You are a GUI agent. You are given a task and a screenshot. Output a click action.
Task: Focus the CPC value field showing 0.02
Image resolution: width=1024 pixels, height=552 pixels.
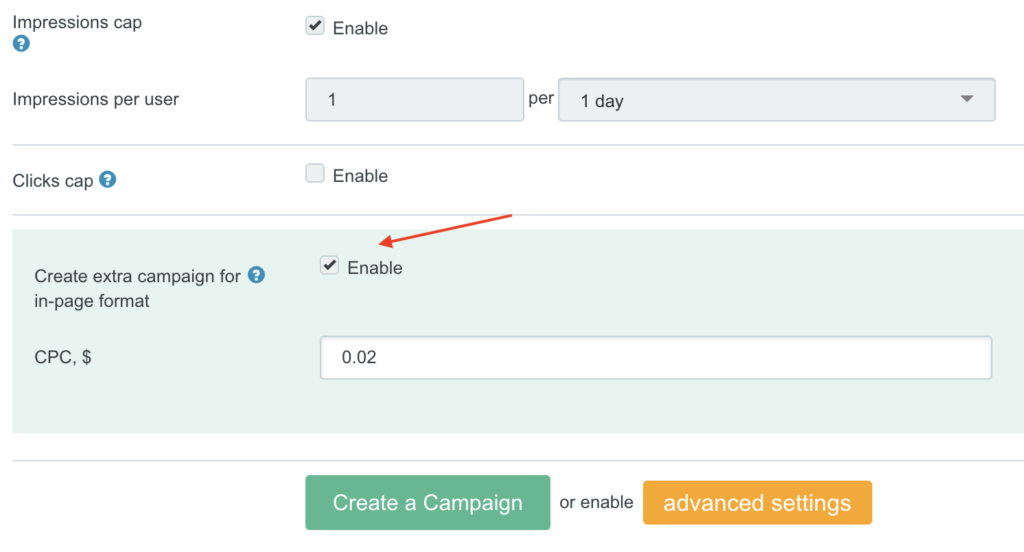click(x=655, y=358)
